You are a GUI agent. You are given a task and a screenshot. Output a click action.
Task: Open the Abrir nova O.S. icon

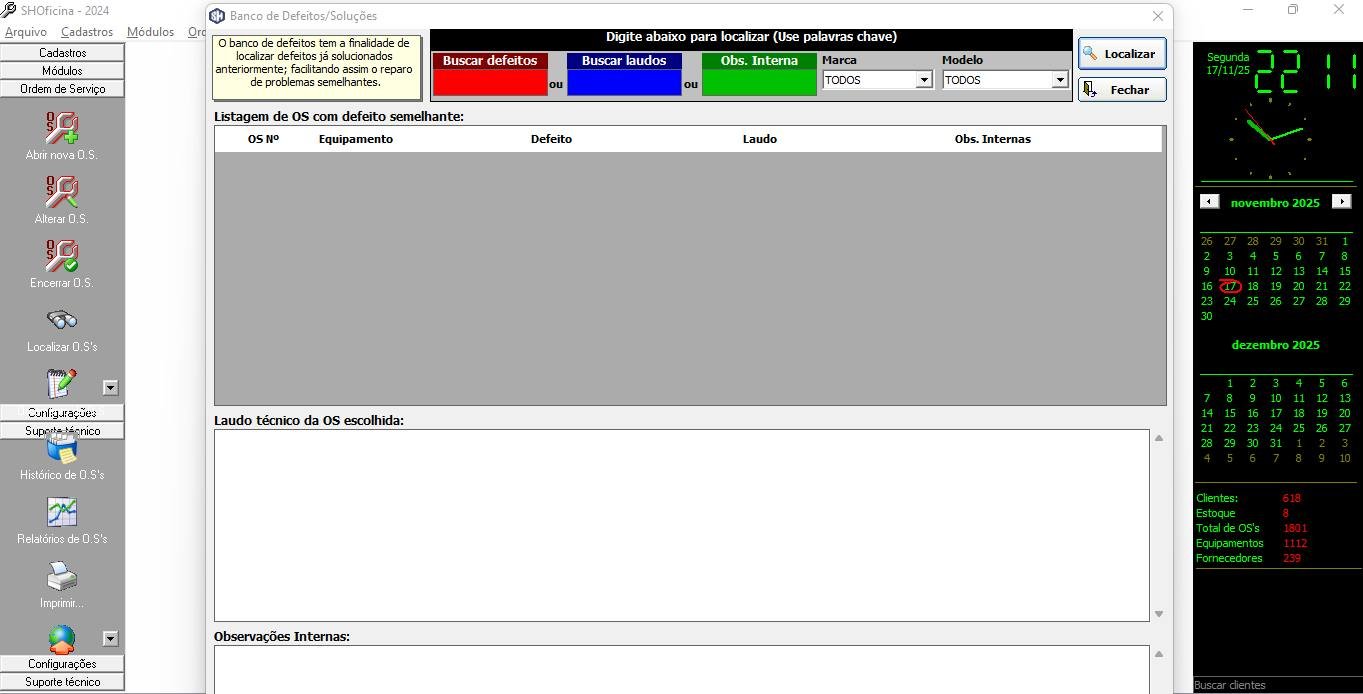62,128
